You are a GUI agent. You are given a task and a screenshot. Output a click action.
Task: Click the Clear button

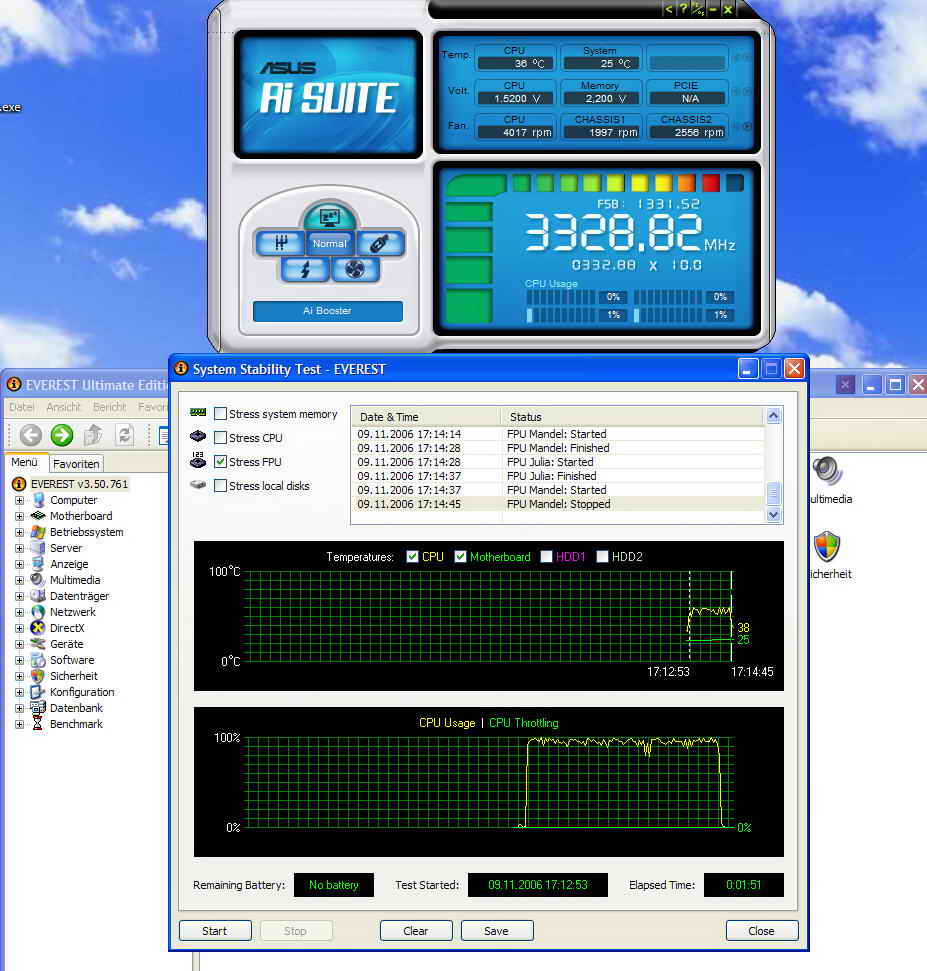[416, 931]
